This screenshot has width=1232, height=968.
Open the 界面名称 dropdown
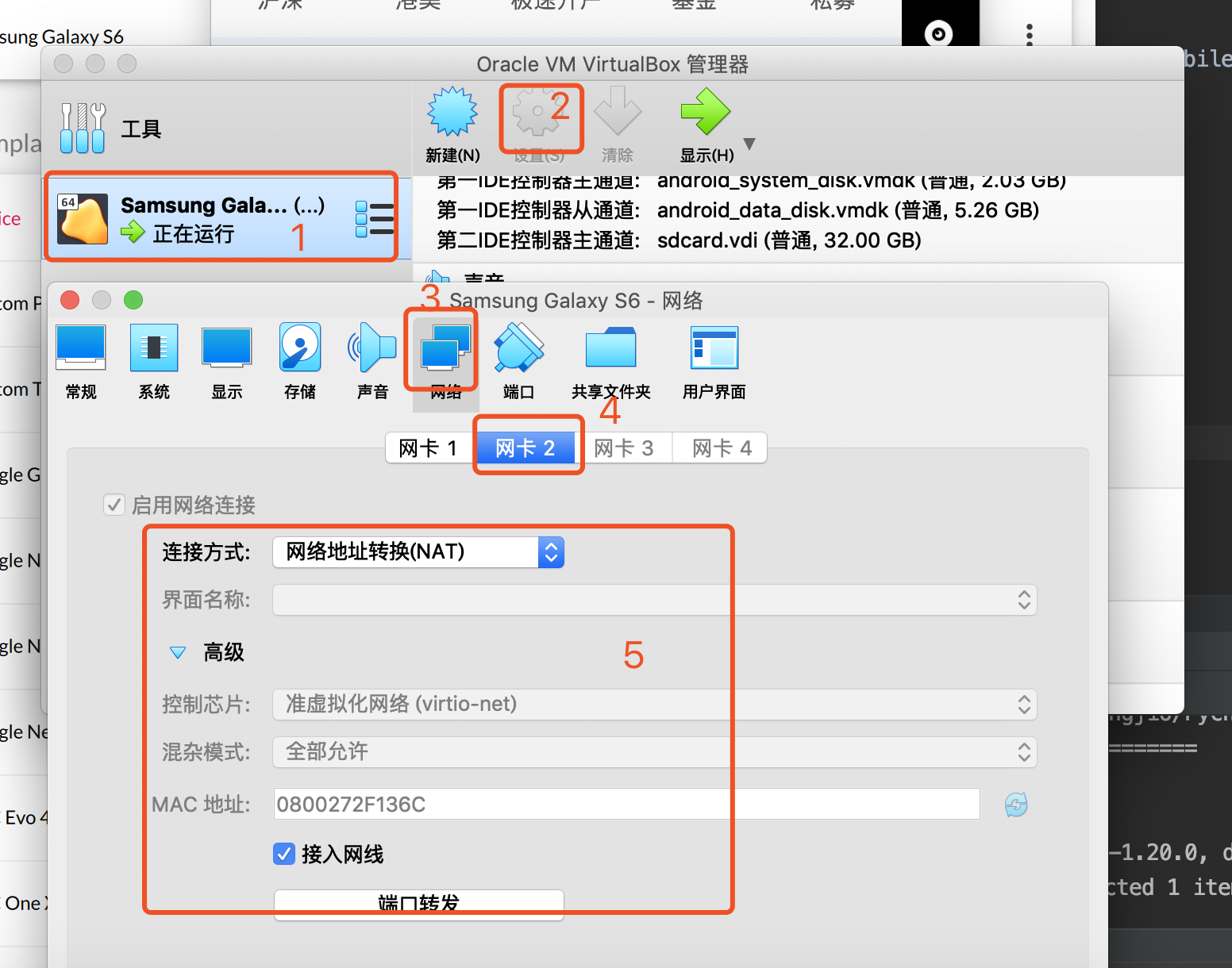pyautogui.click(x=655, y=600)
